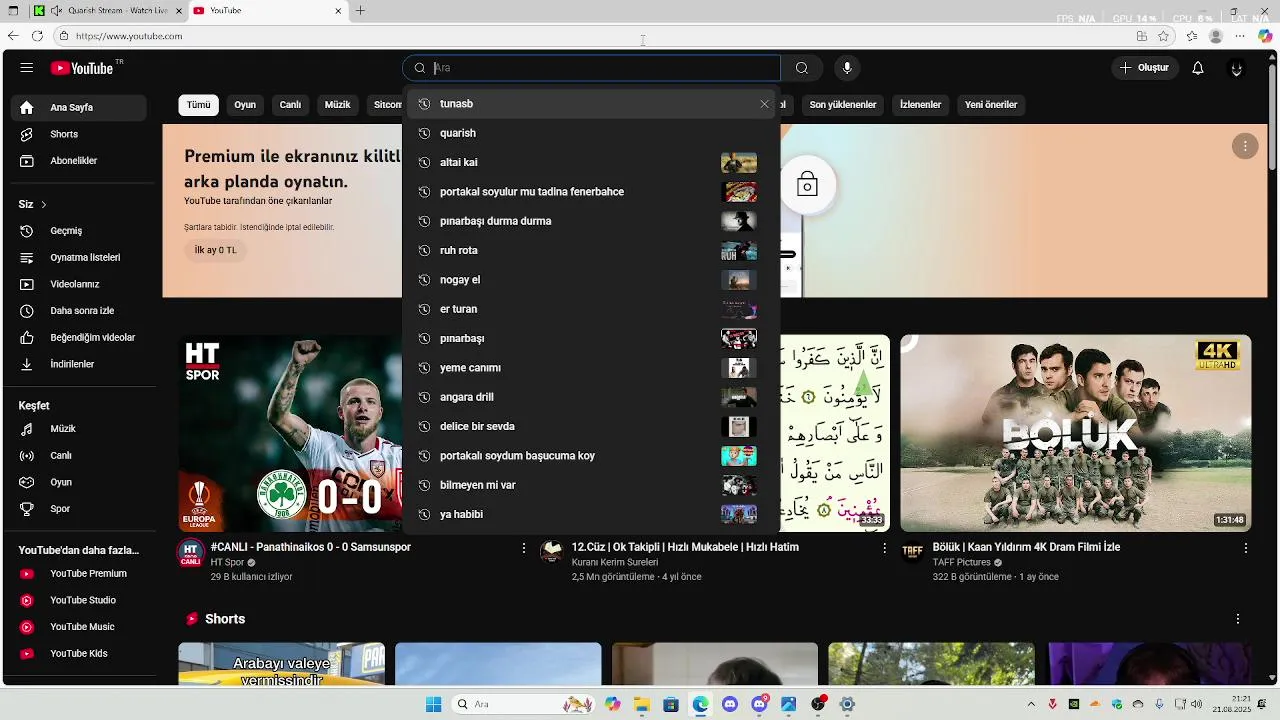Start voice search with the microphone
1280x720 pixels.
point(847,68)
